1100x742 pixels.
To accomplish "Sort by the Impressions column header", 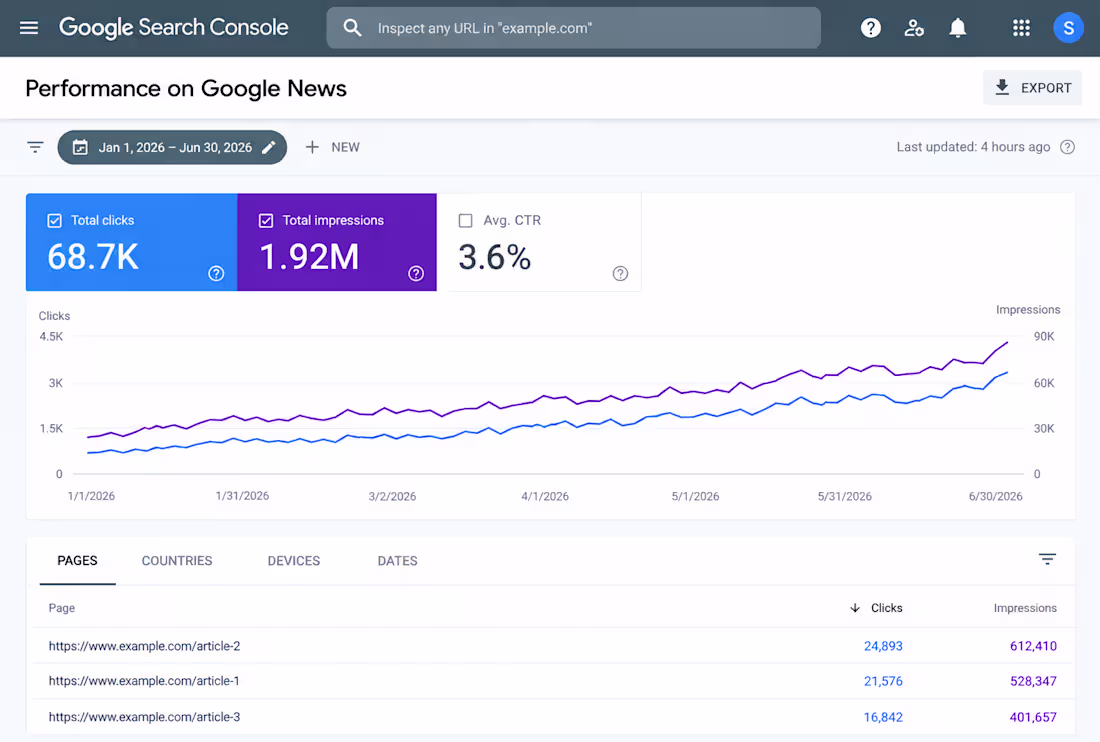I will pos(1025,608).
